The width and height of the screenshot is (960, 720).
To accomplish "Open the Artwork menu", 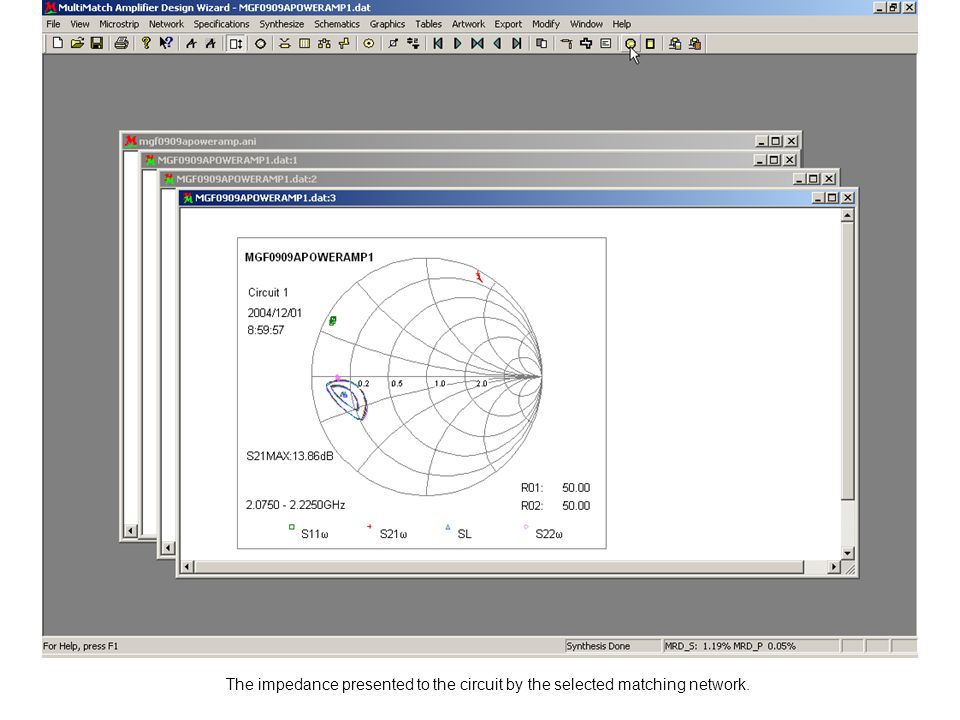I will [468, 24].
